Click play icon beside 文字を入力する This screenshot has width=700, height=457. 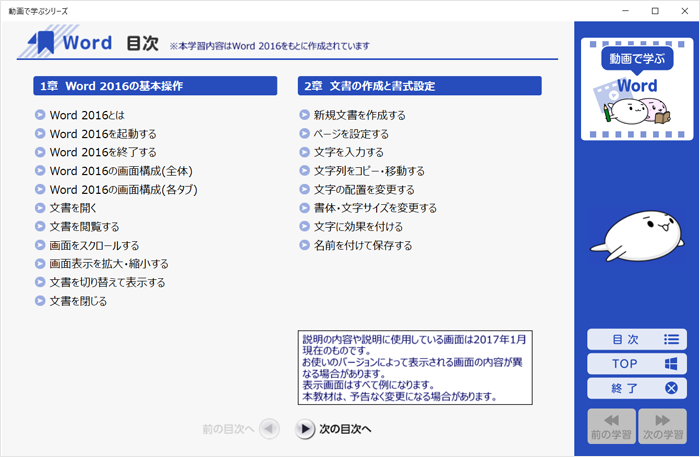(304, 152)
